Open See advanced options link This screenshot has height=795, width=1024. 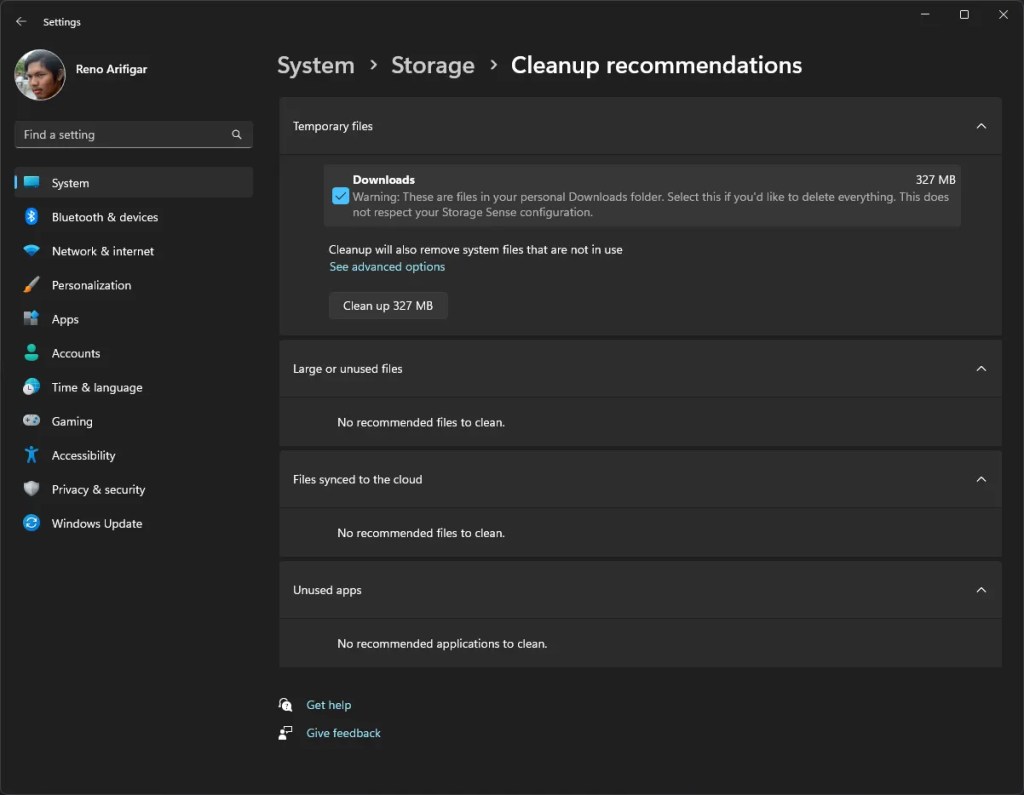click(387, 266)
